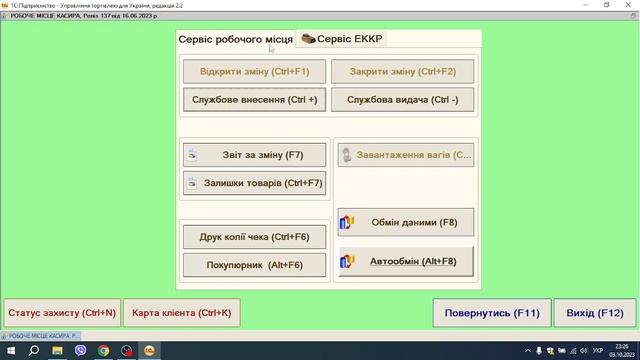Open the Windows Start menu
This screenshot has width=640, height=360.
point(11,351)
